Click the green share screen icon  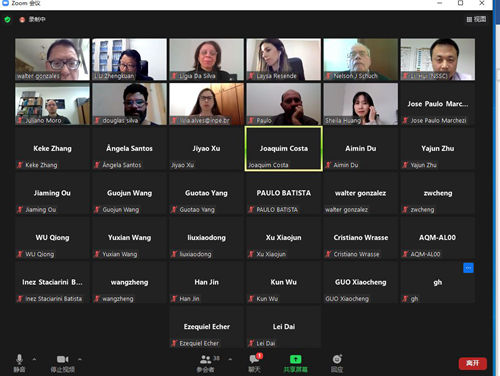click(295, 359)
